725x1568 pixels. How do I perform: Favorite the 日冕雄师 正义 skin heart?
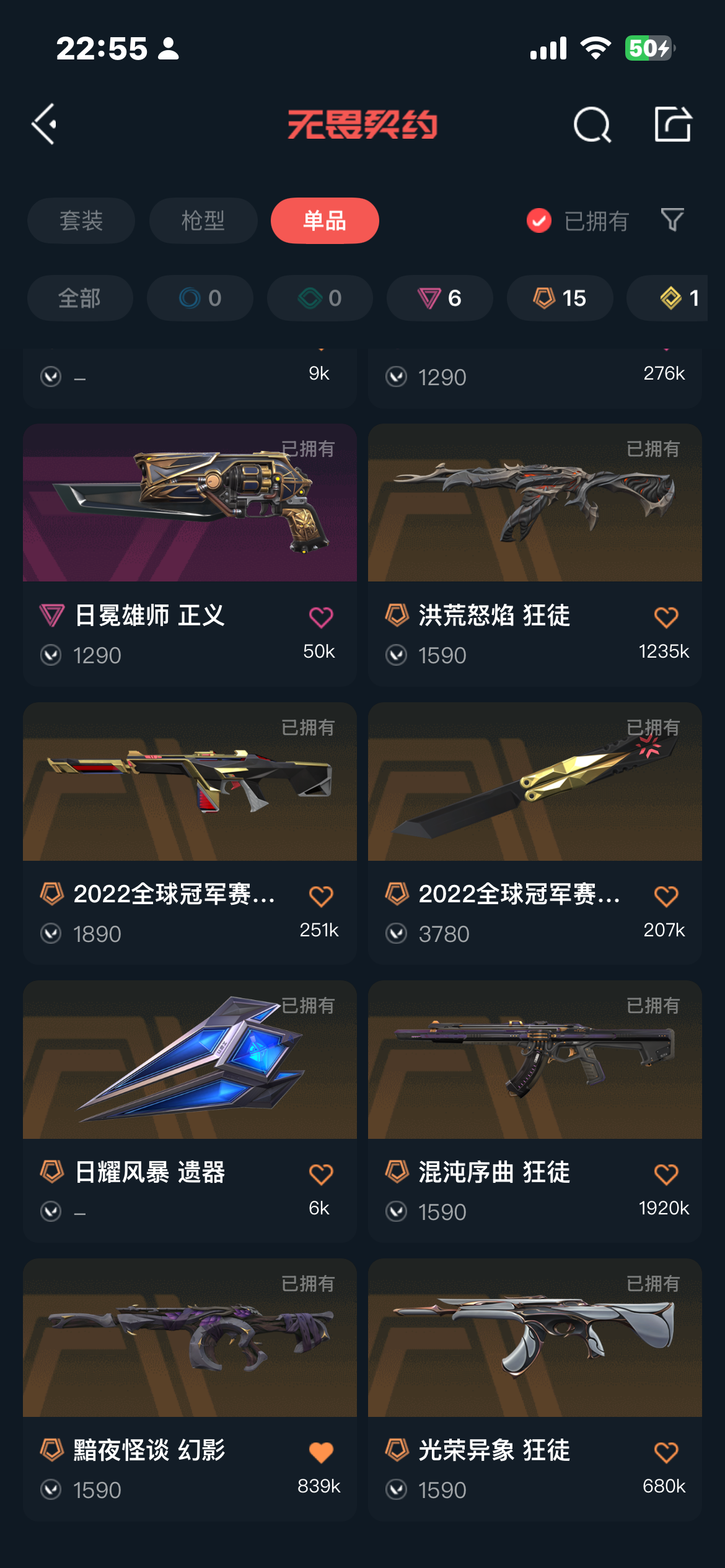321,617
